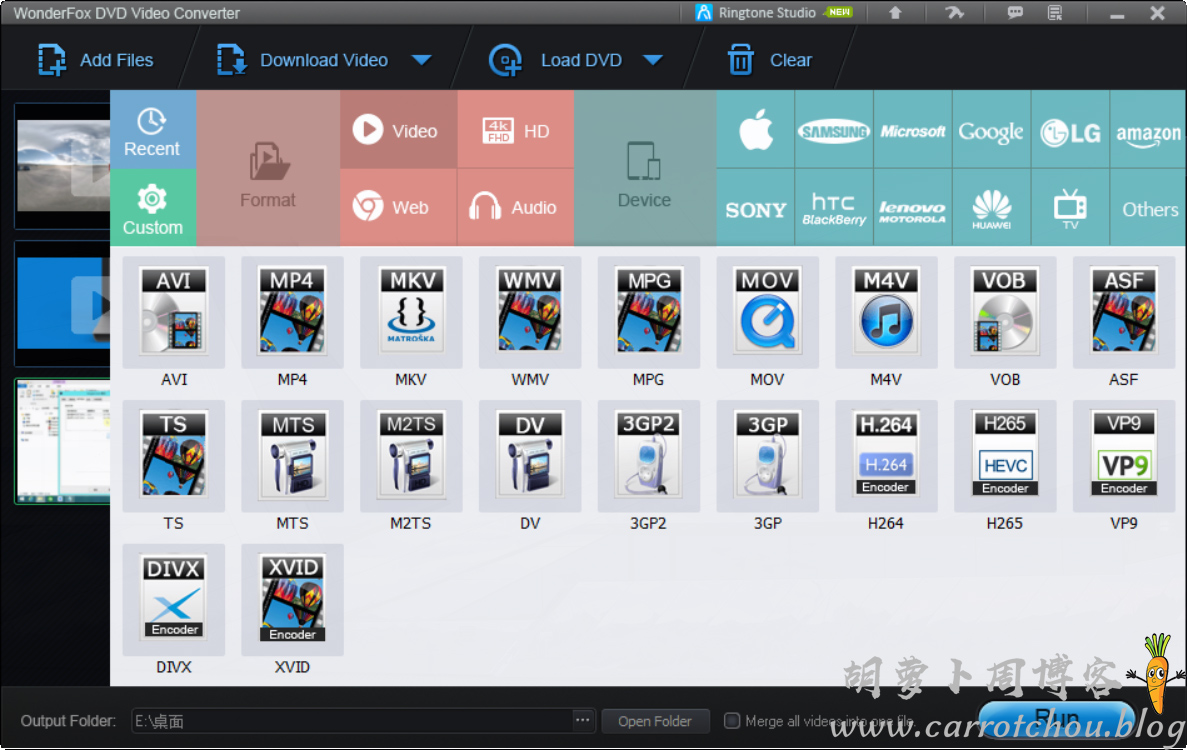The image size is (1187, 750).
Task: Show TV device presets
Action: click(x=1070, y=207)
